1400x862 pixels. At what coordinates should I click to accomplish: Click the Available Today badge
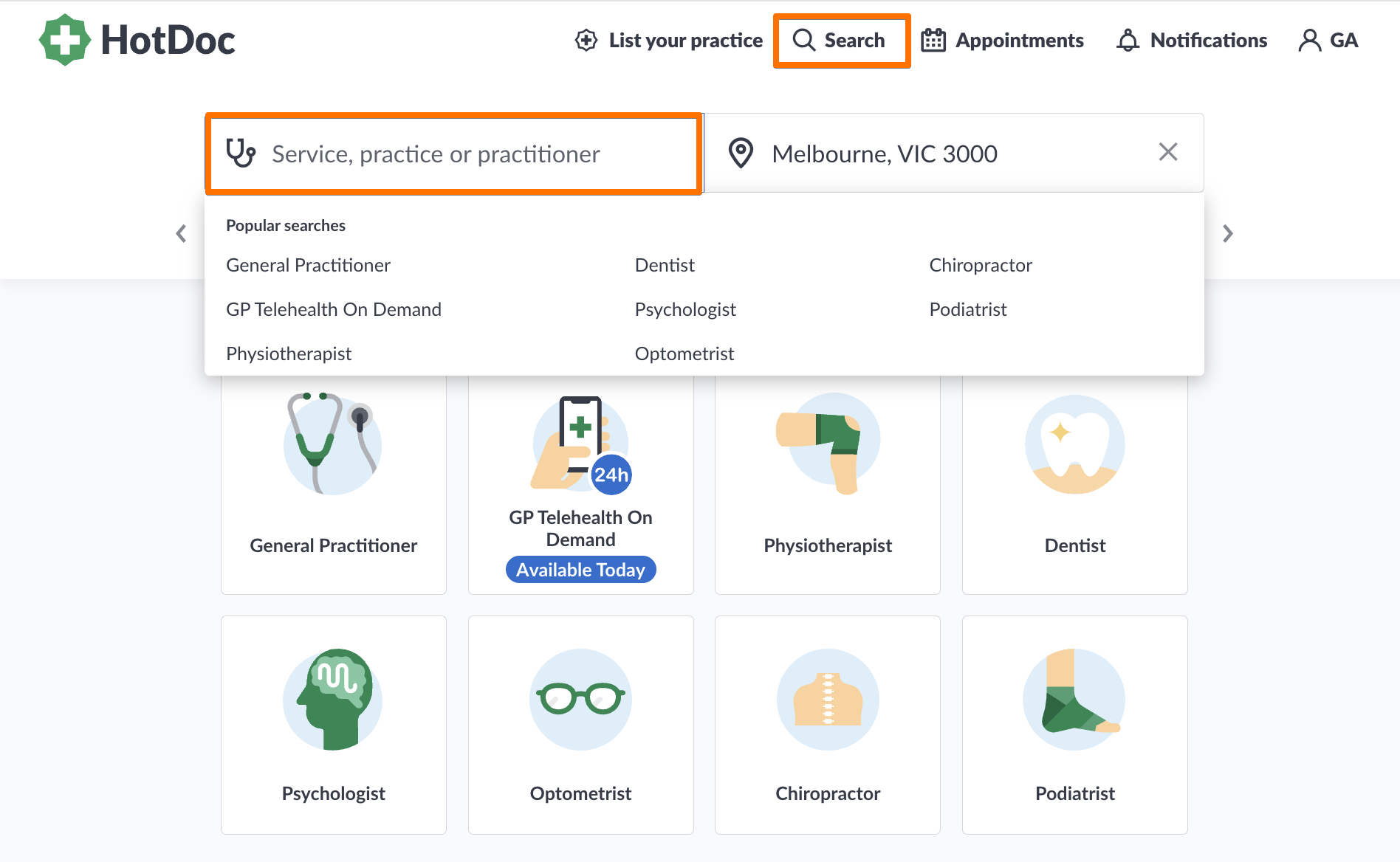(581, 570)
